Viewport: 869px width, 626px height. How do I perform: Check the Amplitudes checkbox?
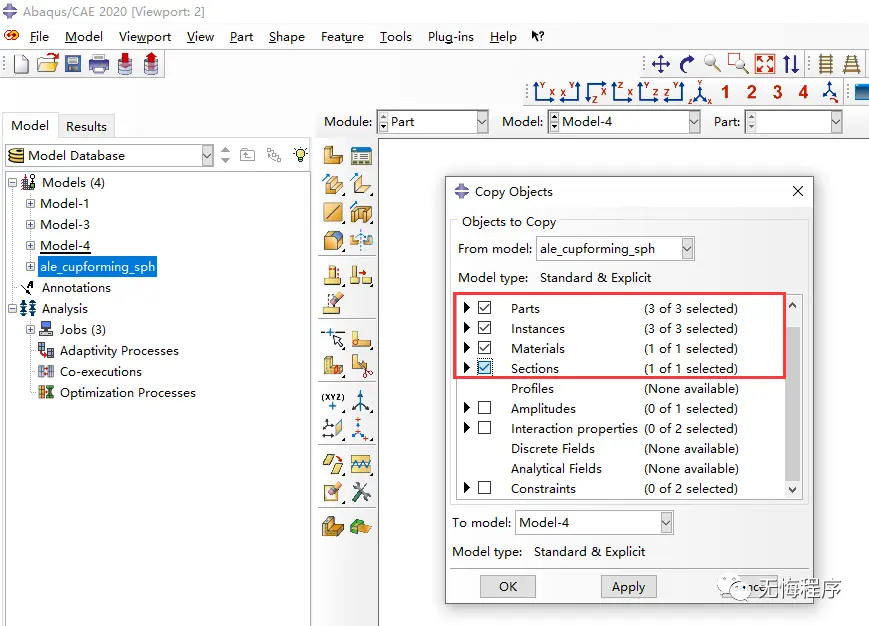pyautogui.click(x=484, y=408)
